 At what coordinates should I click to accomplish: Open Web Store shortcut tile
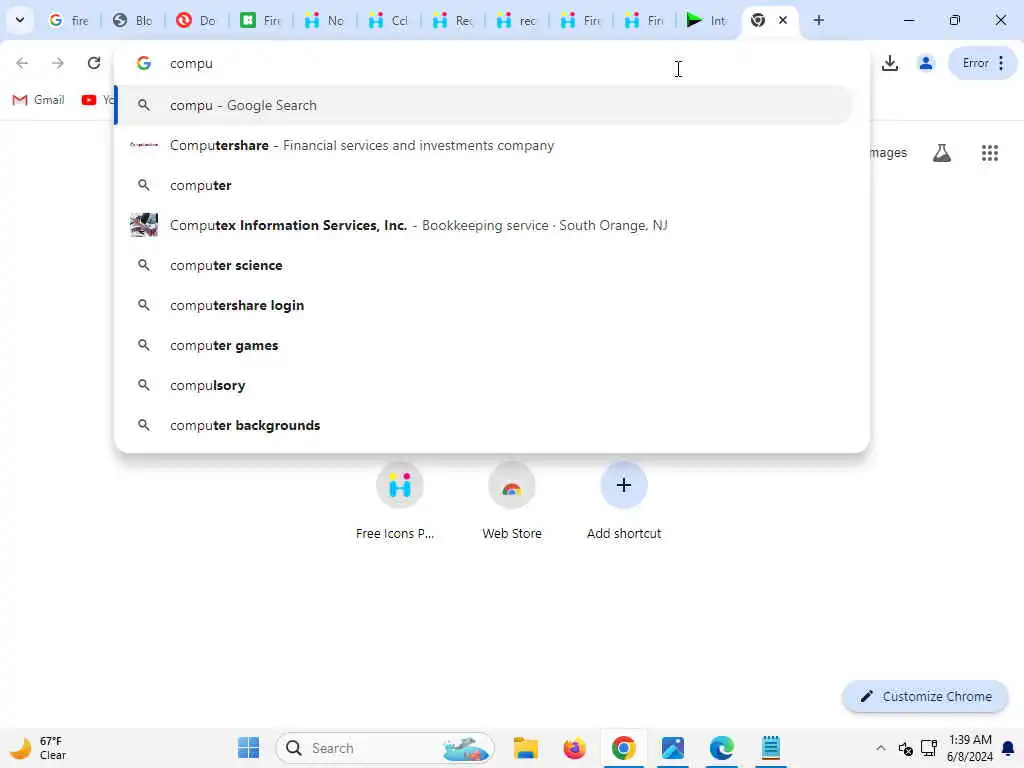click(x=511, y=502)
